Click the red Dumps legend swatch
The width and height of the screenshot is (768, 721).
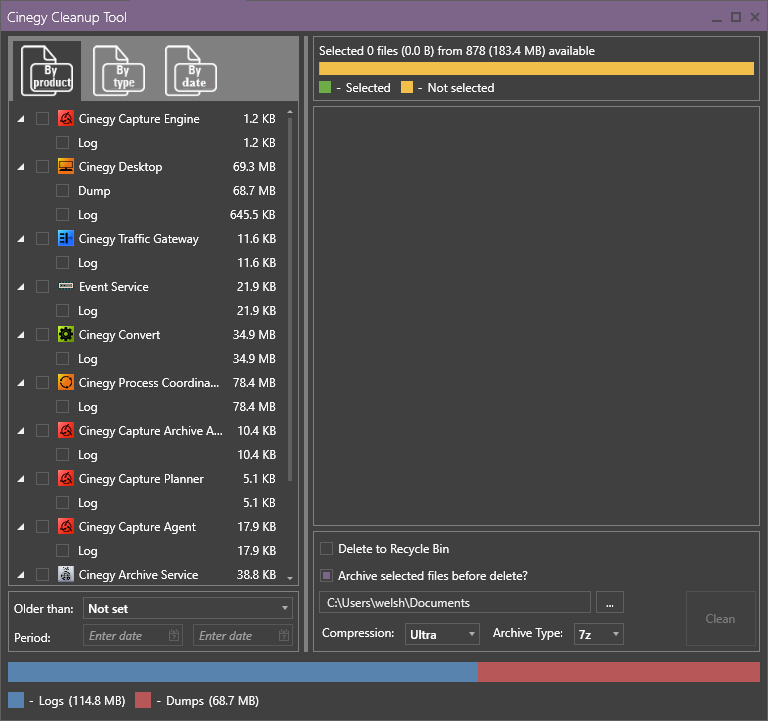(143, 700)
